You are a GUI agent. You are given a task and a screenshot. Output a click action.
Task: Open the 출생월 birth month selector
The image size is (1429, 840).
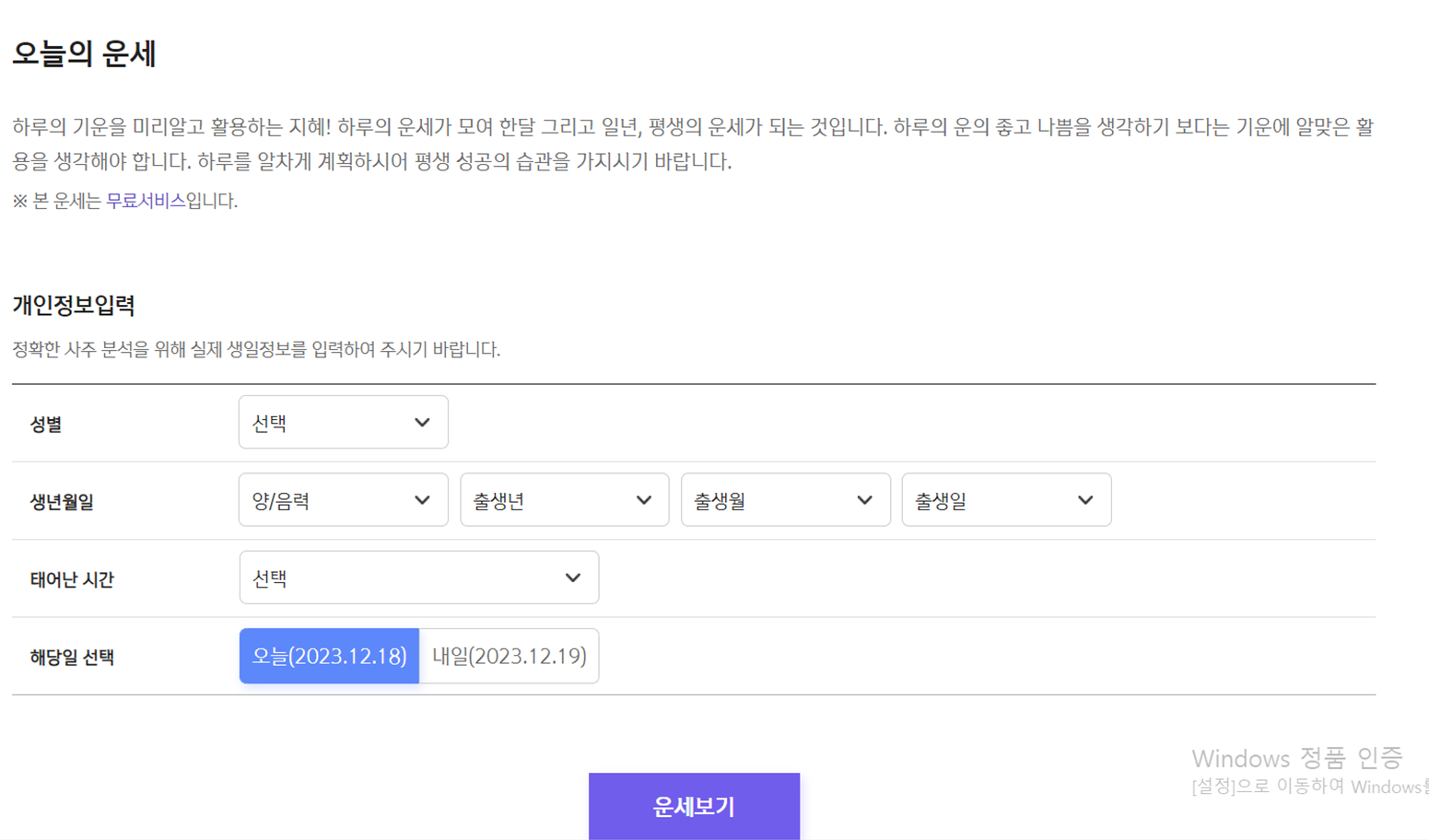point(783,499)
